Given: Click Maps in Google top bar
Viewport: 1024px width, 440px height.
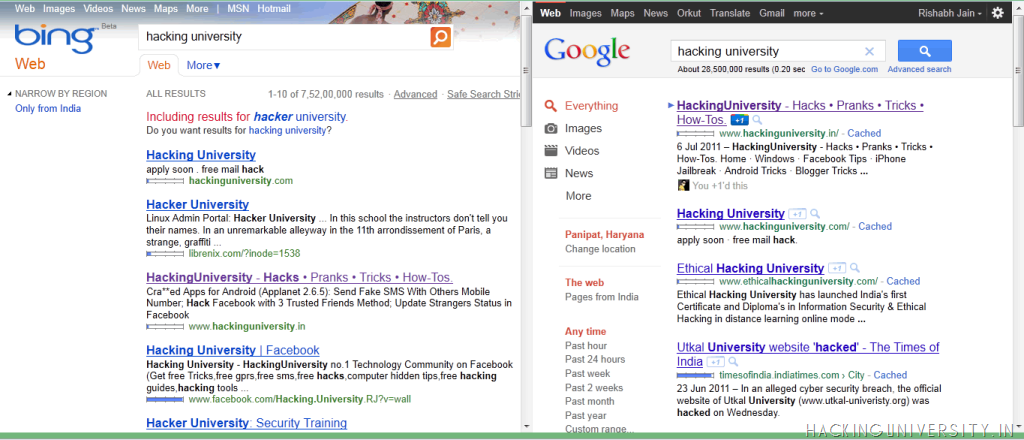Looking at the screenshot, I should 622,13.
